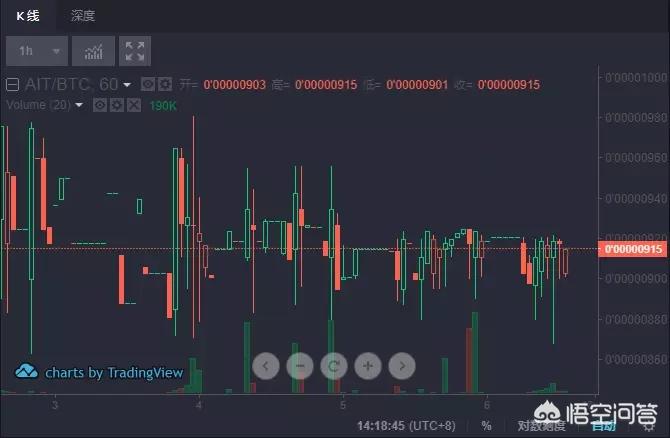Switch to the 深度 tab

(x=83, y=16)
